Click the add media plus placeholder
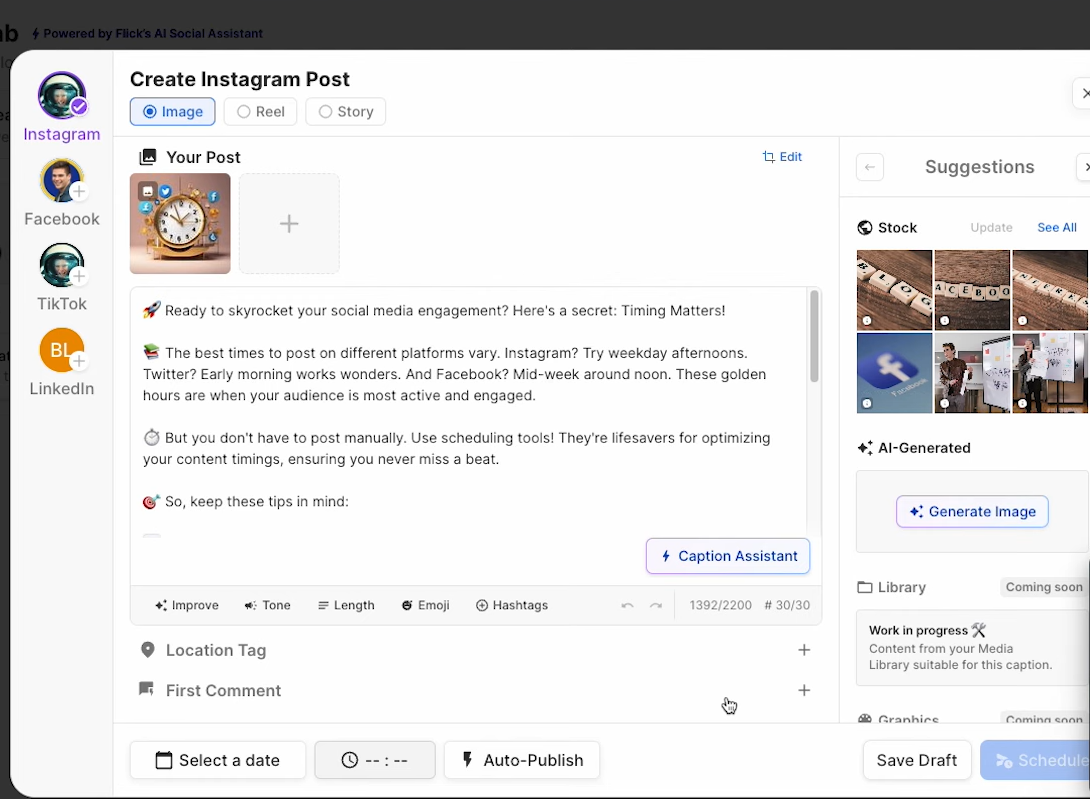The image size is (1090, 799). click(x=289, y=224)
